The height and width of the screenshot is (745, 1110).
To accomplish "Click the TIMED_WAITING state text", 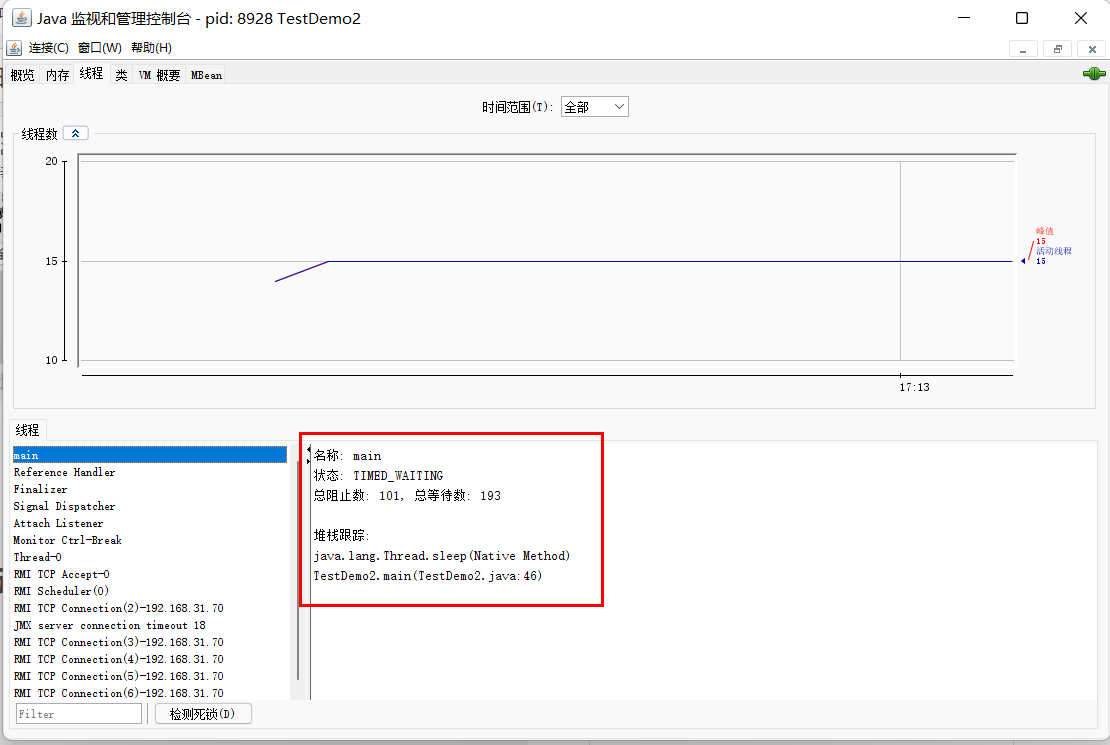I will pos(398,476).
